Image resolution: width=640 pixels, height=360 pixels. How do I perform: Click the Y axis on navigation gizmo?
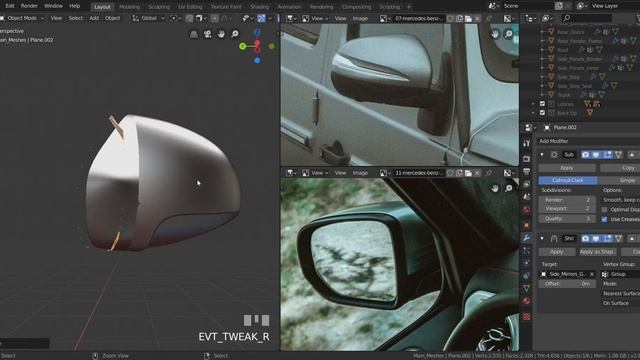click(x=242, y=47)
